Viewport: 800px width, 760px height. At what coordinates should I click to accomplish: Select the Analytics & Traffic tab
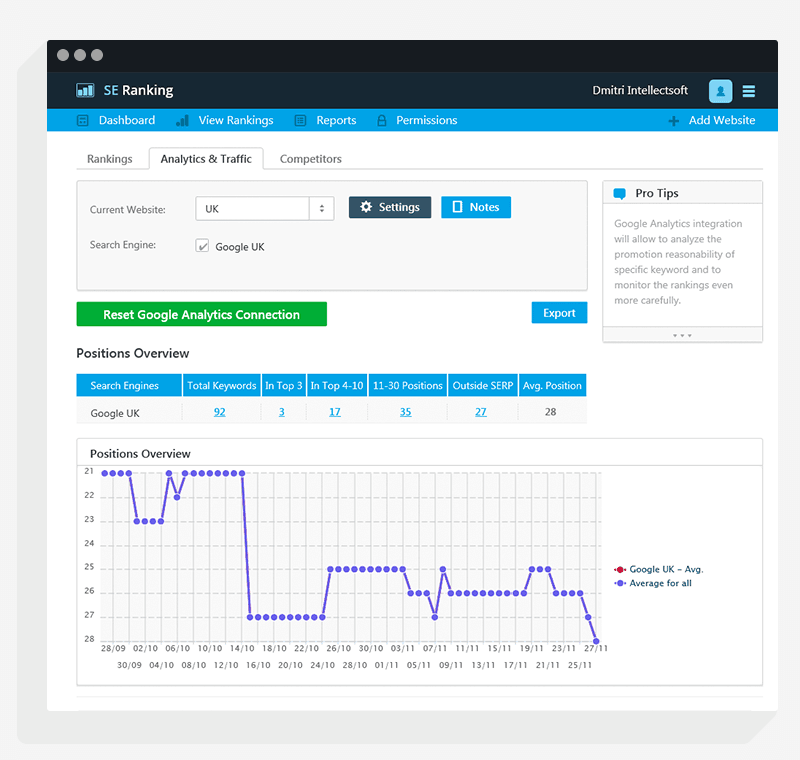pyautogui.click(x=206, y=159)
